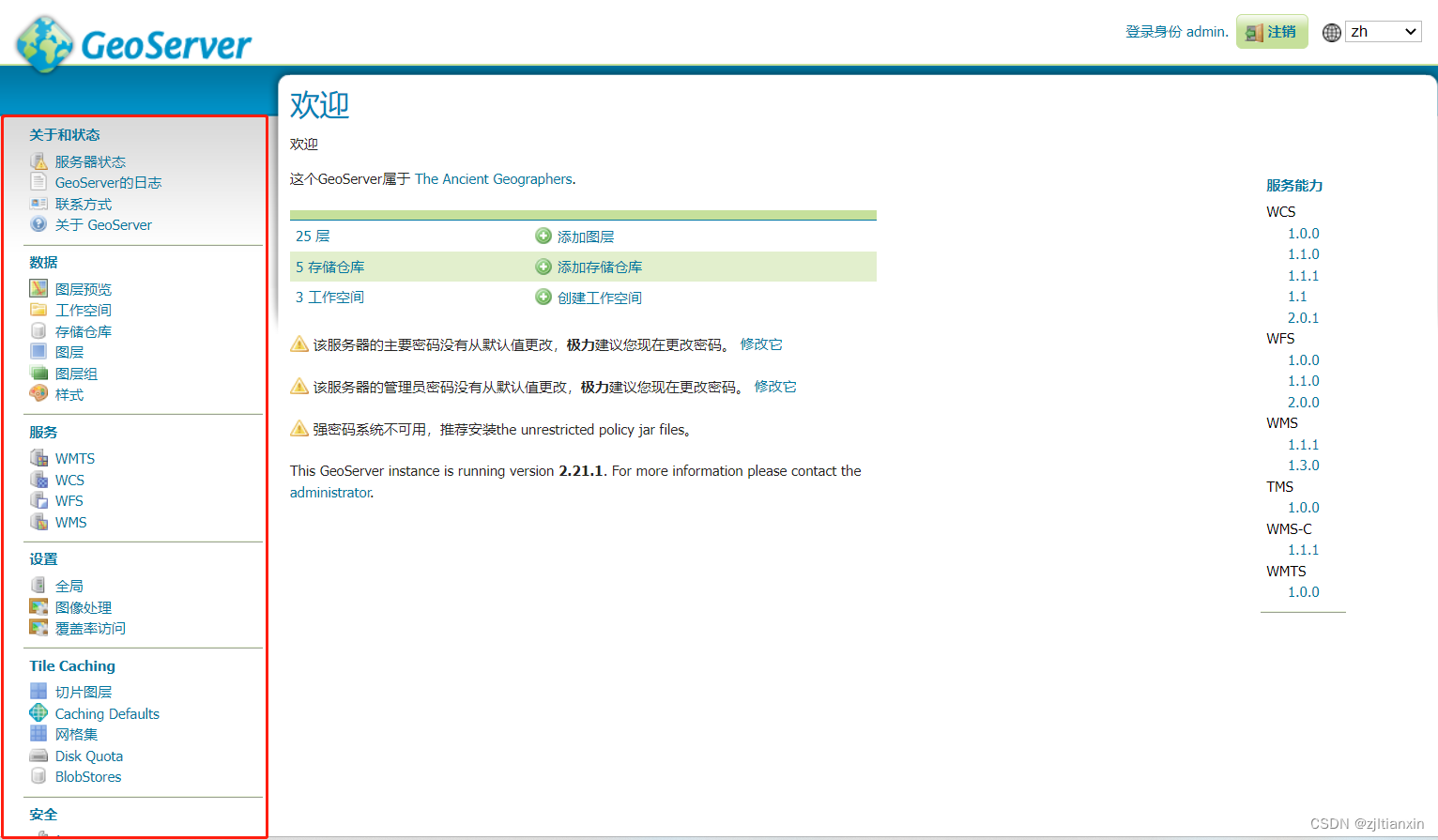Click the server status warning icon
1438x840 pixels.
point(38,161)
